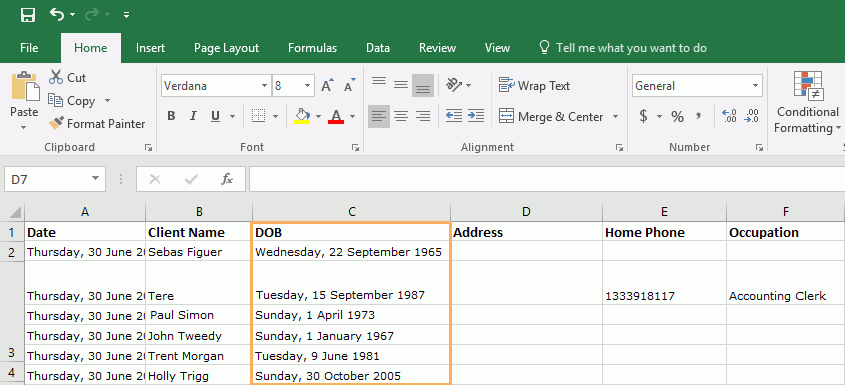Click the Select All corner triangle
The image size is (845, 385).
15,212
